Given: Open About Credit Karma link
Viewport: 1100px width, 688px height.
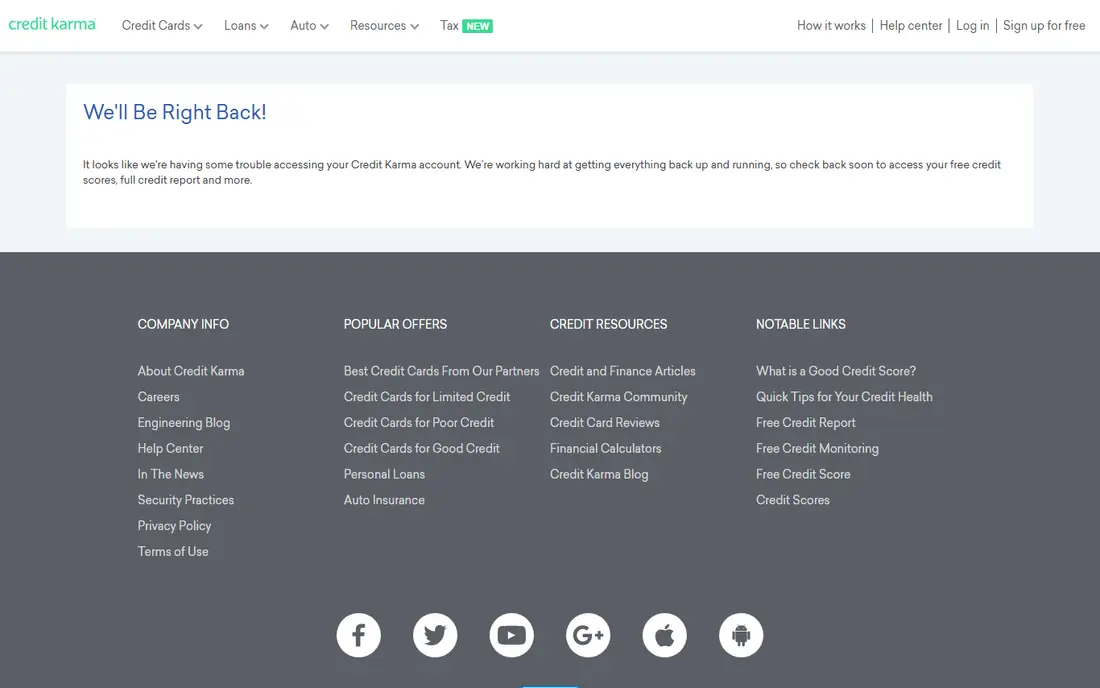Looking at the screenshot, I should tap(191, 371).
